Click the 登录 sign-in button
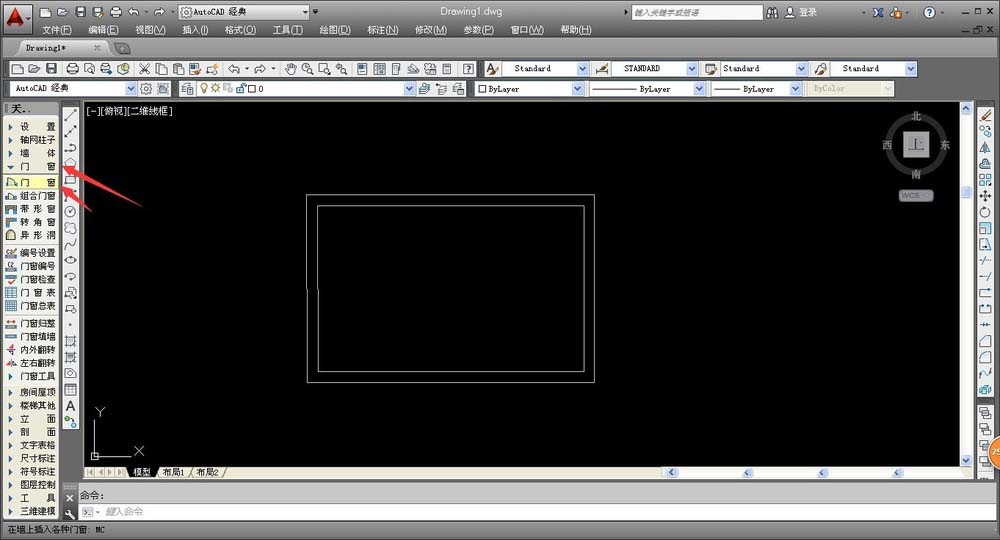 (x=801, y=12)
